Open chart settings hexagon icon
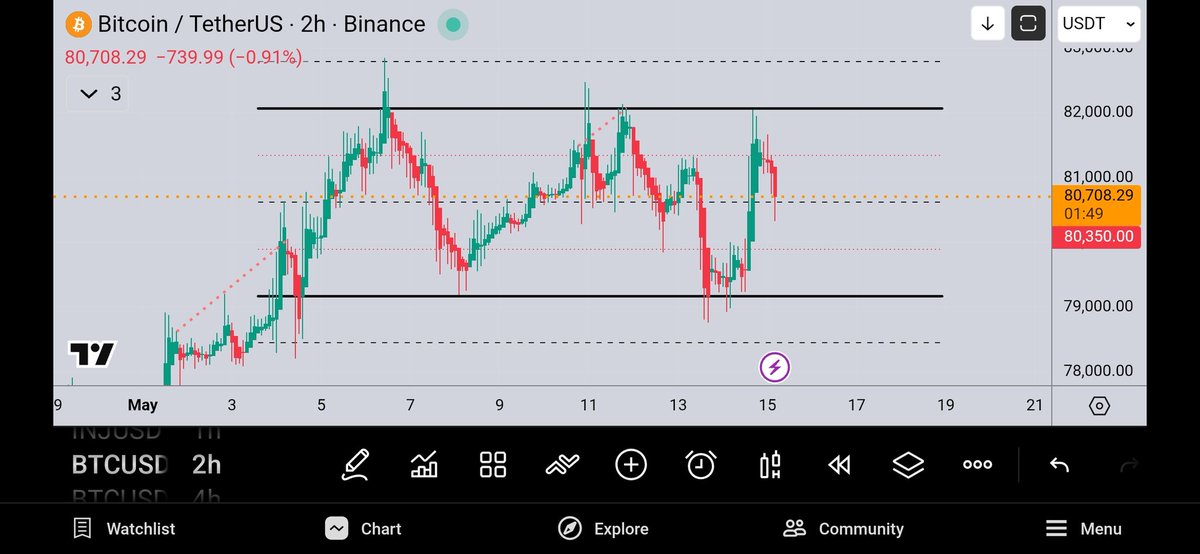Screen dimensions: 1200x554 (1099, 405)
